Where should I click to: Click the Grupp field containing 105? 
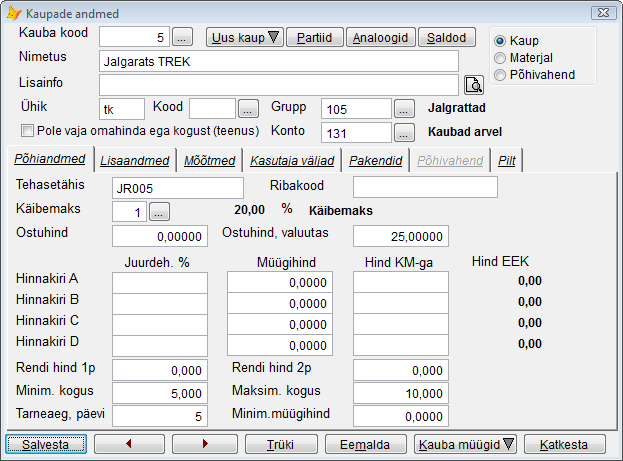pyautogui.click(x=356, y=109)
